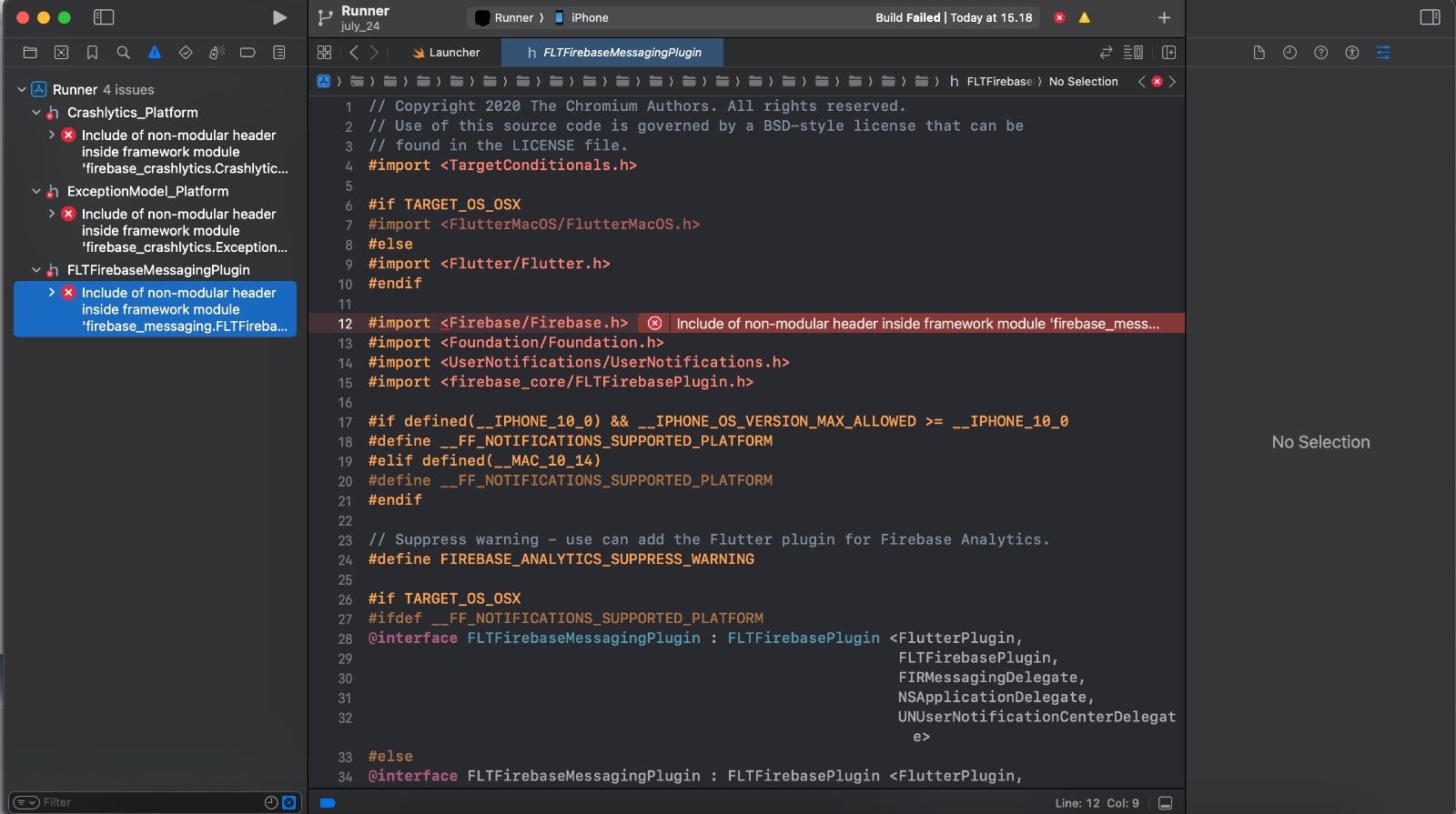Toggle the left navigator sidebar
The image size is (1456, 814).
pyautogui.click(x=104, y=17)
